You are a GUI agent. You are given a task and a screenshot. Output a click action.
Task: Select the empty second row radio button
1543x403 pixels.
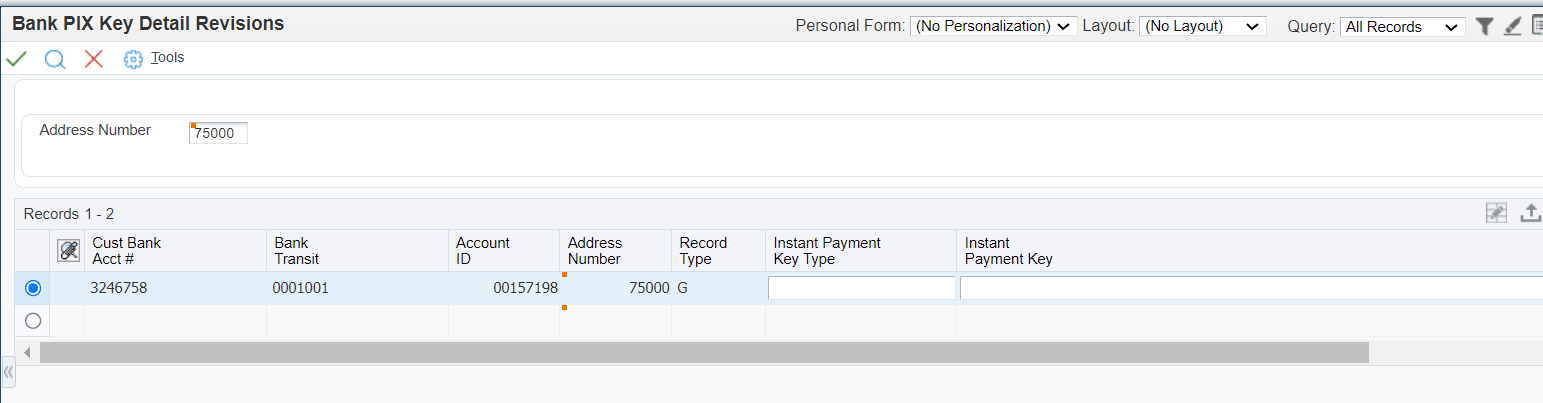(33, 321)
